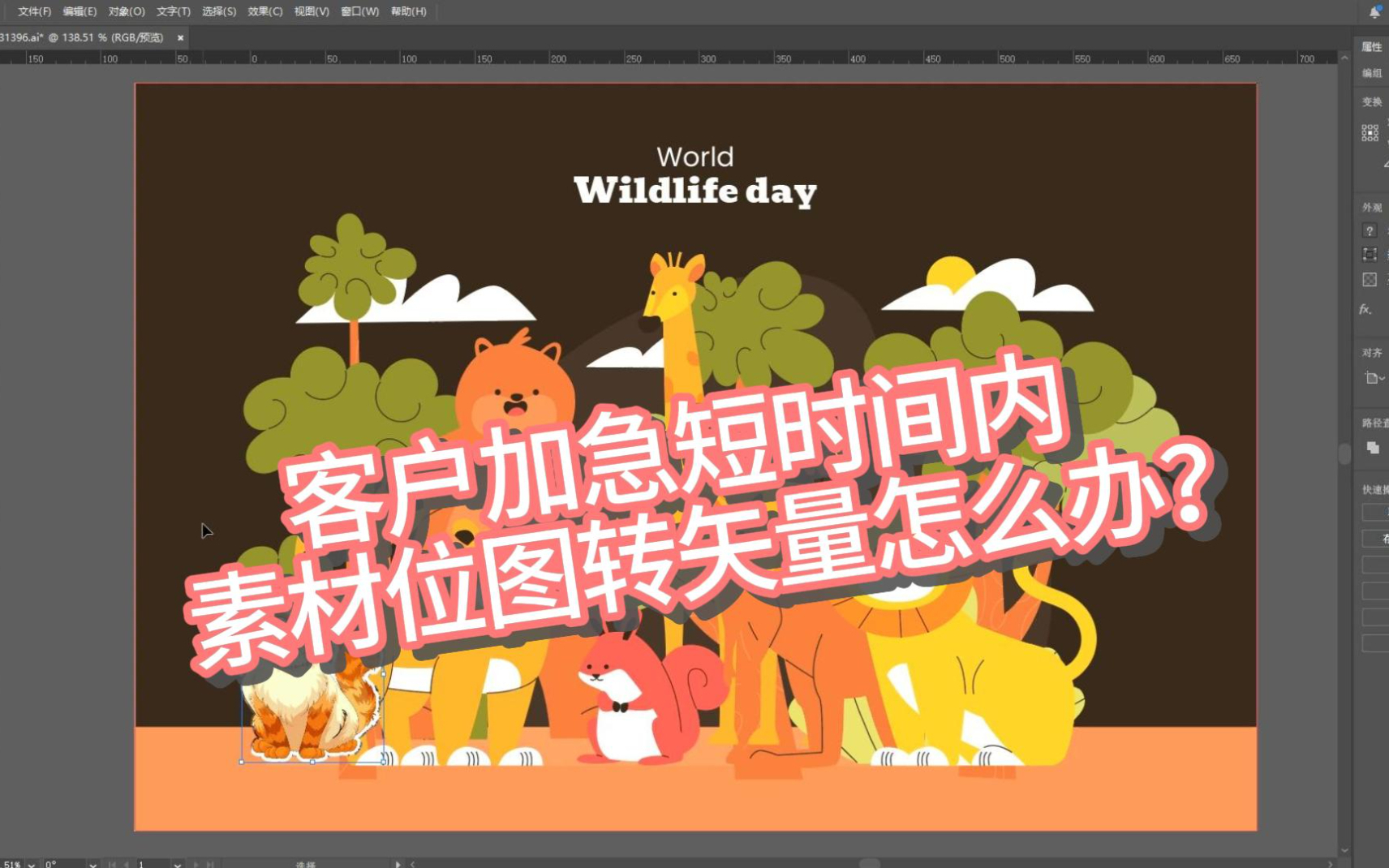Expand the rotation angle dropdown
1389x868 pixels.
[x=93, y=864]
